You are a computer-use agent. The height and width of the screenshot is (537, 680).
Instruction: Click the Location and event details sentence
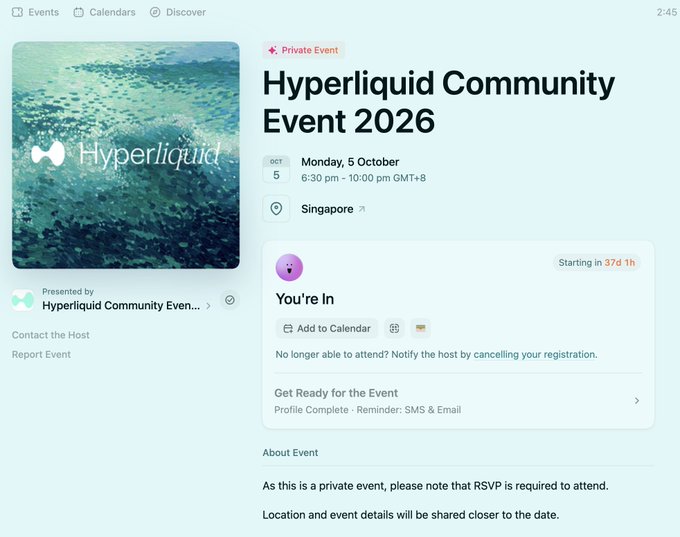411,515
